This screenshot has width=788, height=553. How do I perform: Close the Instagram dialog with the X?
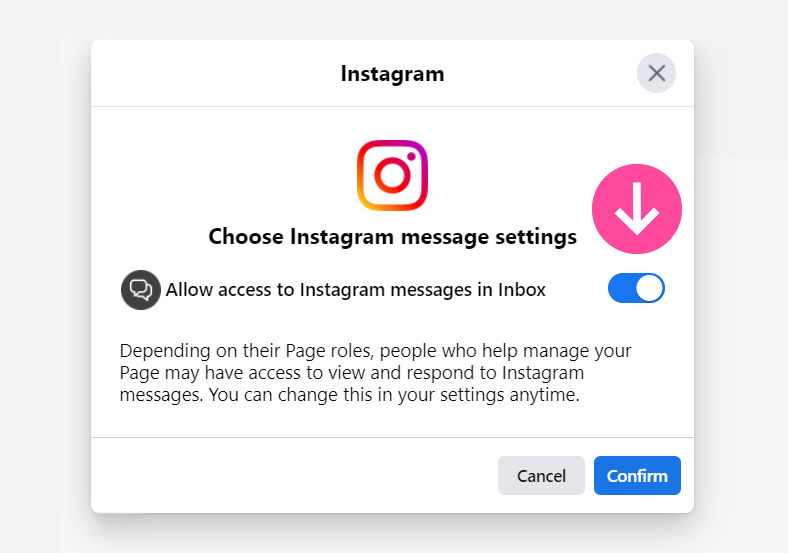[656, 73]
